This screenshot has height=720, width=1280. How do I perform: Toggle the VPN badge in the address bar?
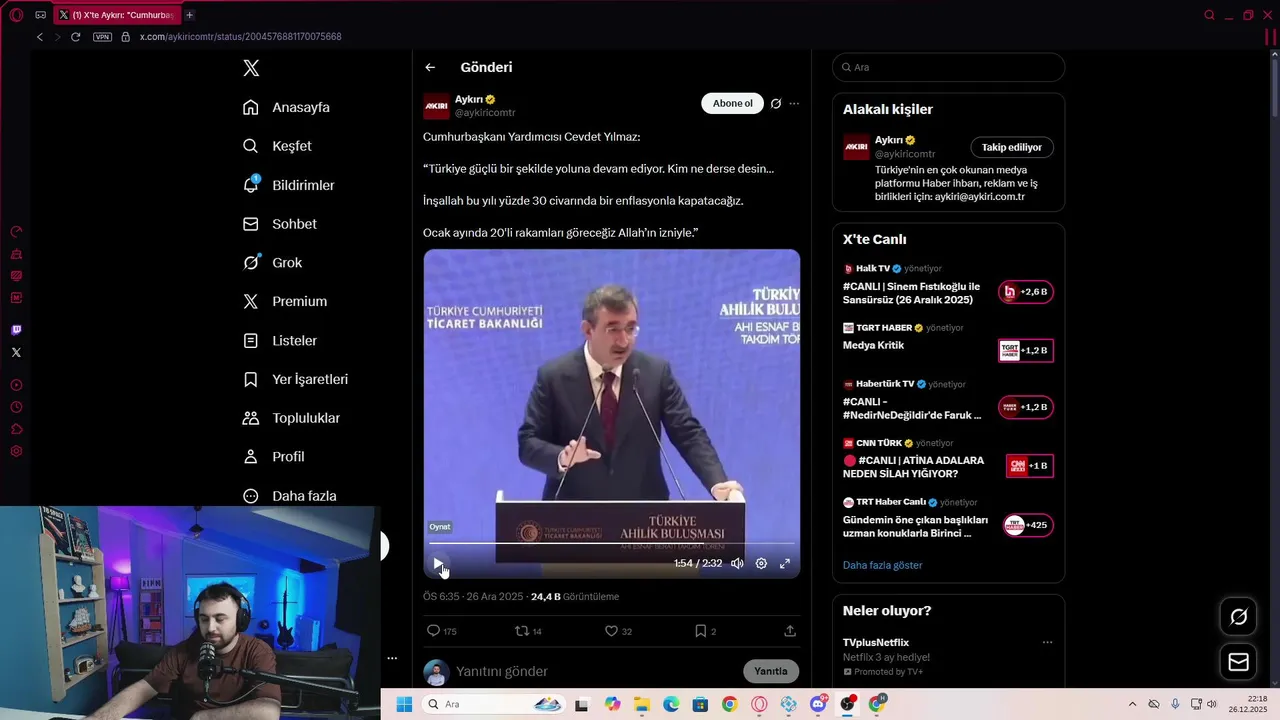(102, 37)
